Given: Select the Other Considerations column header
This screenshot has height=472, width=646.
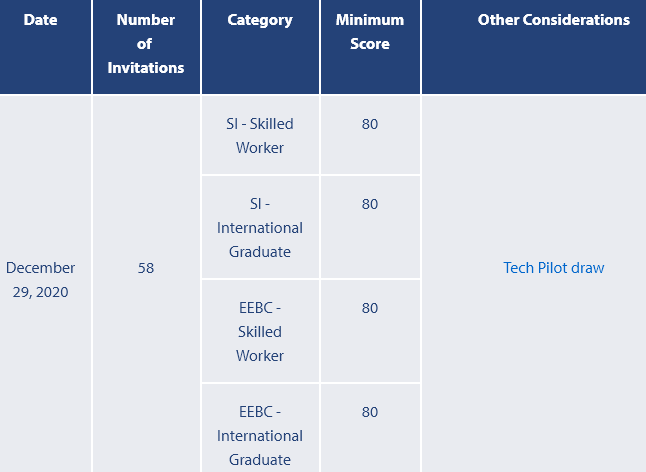Looking at the screenshot, I should tap(554, 20).
